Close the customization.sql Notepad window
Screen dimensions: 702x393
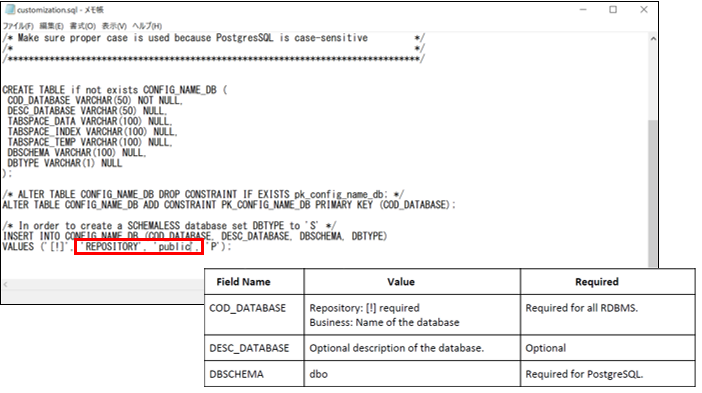pyautogui.click(x=644, y=9)
